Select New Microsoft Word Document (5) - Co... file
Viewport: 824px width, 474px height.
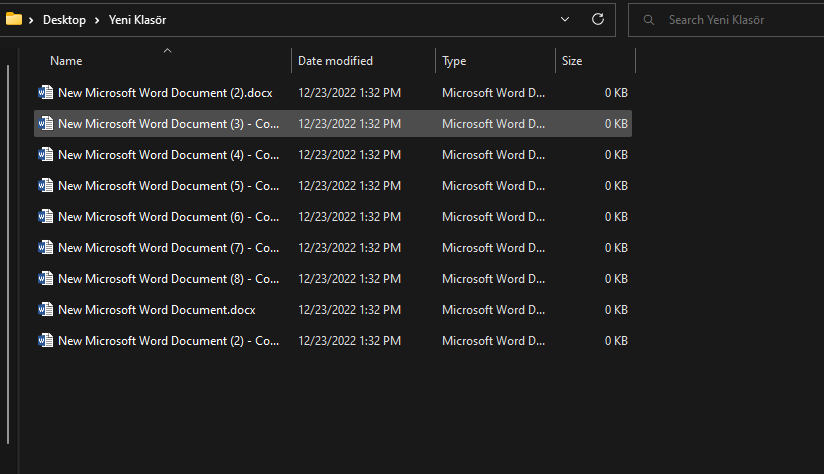tap(169, 186)
